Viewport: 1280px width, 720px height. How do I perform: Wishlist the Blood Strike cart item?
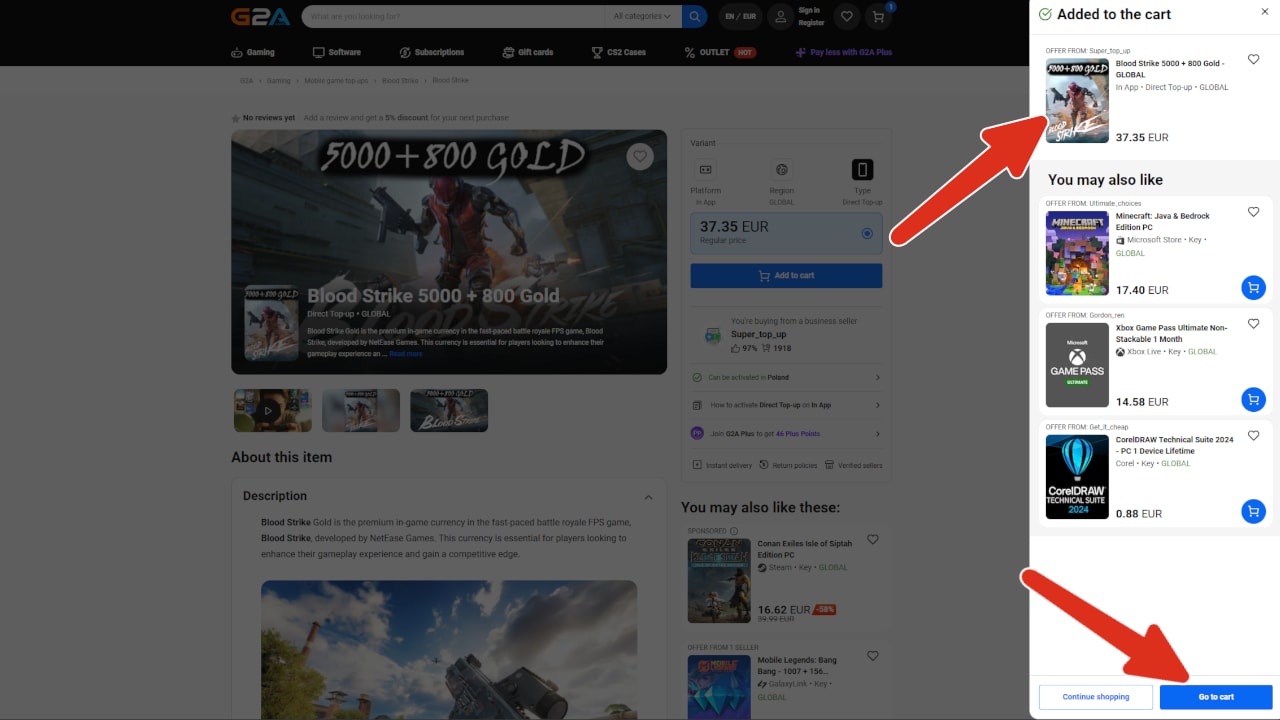[x=1253, y=60]
